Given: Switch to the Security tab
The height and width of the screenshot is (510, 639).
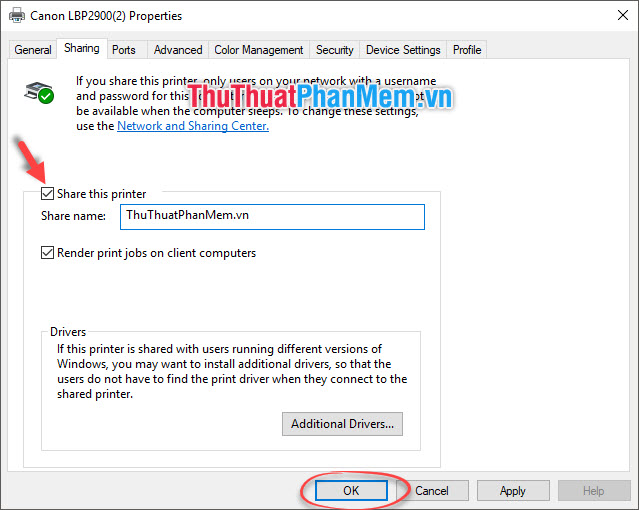Looking at the screenshot, I should (335, 50).
